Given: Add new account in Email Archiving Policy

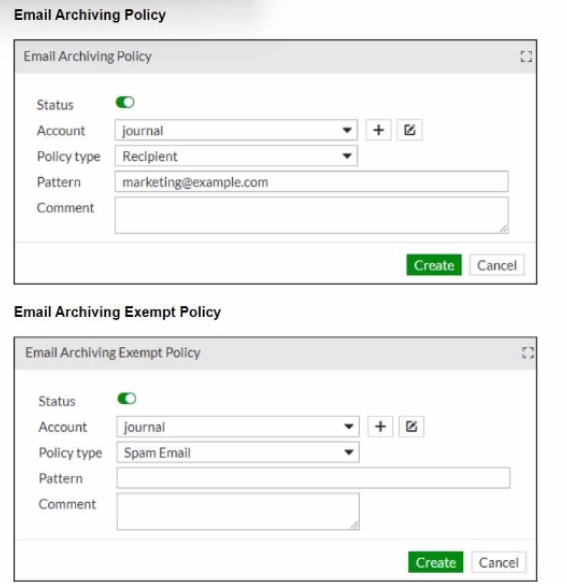Looking at the screenshot, I should [378, 130].
